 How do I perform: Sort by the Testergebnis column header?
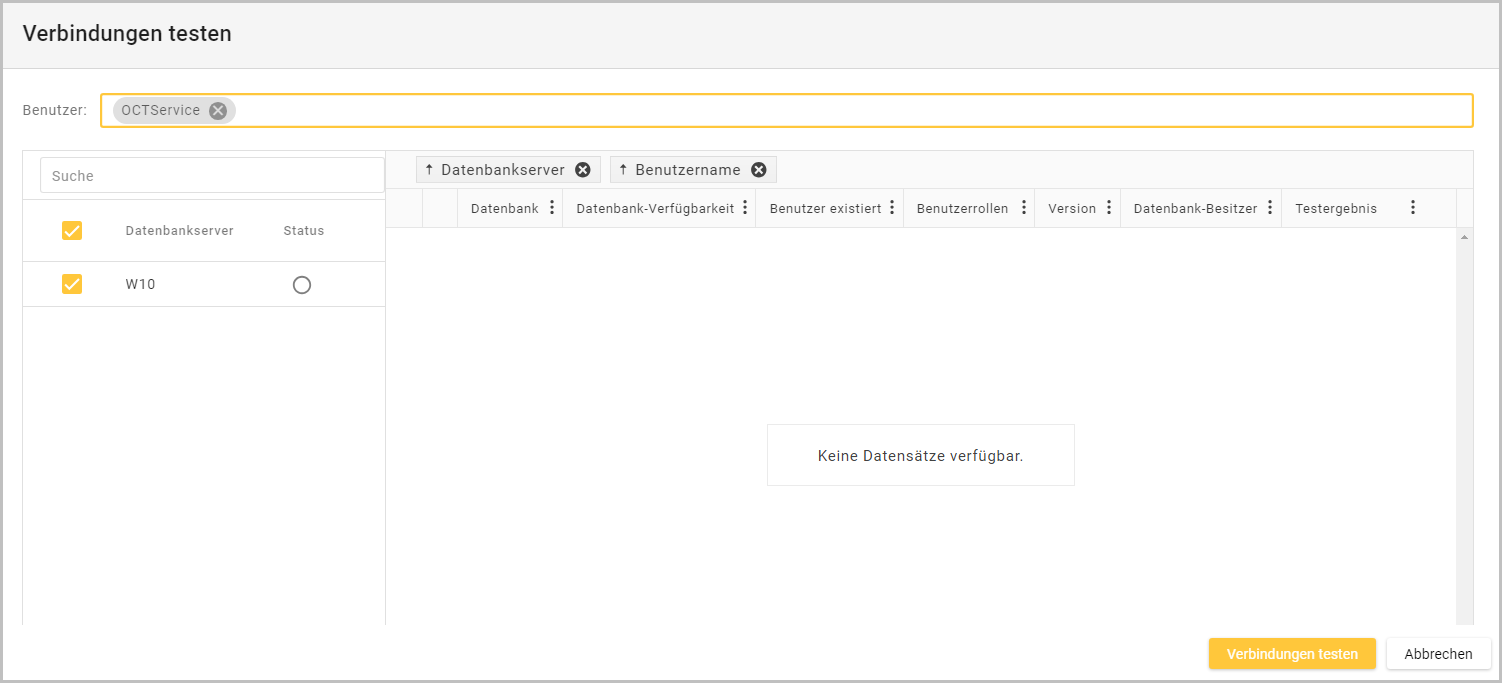(1335, 208)
